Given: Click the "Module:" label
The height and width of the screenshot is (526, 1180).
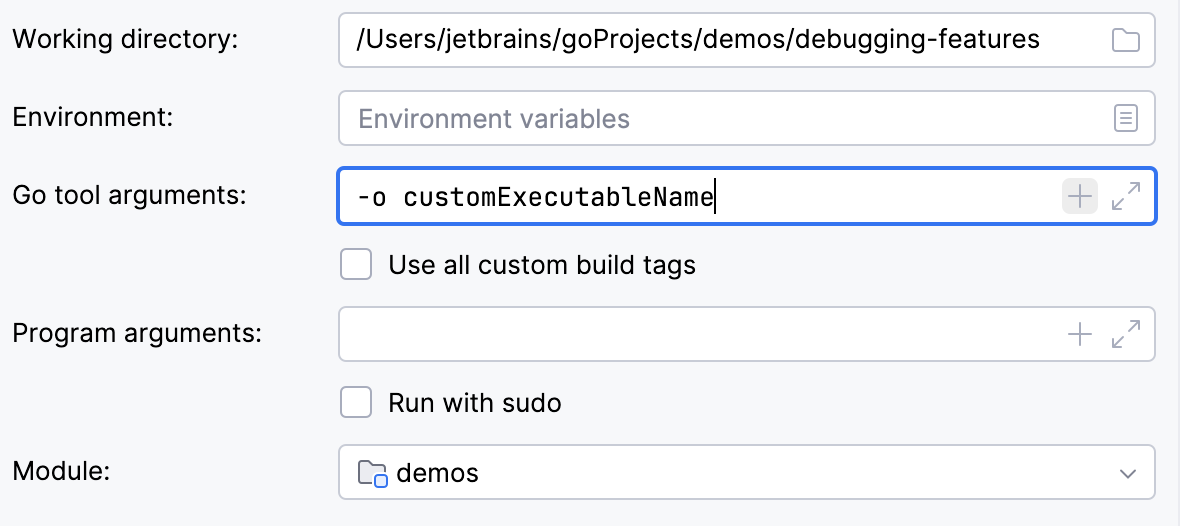Looking at the screenshot, I should coord(61,471).
